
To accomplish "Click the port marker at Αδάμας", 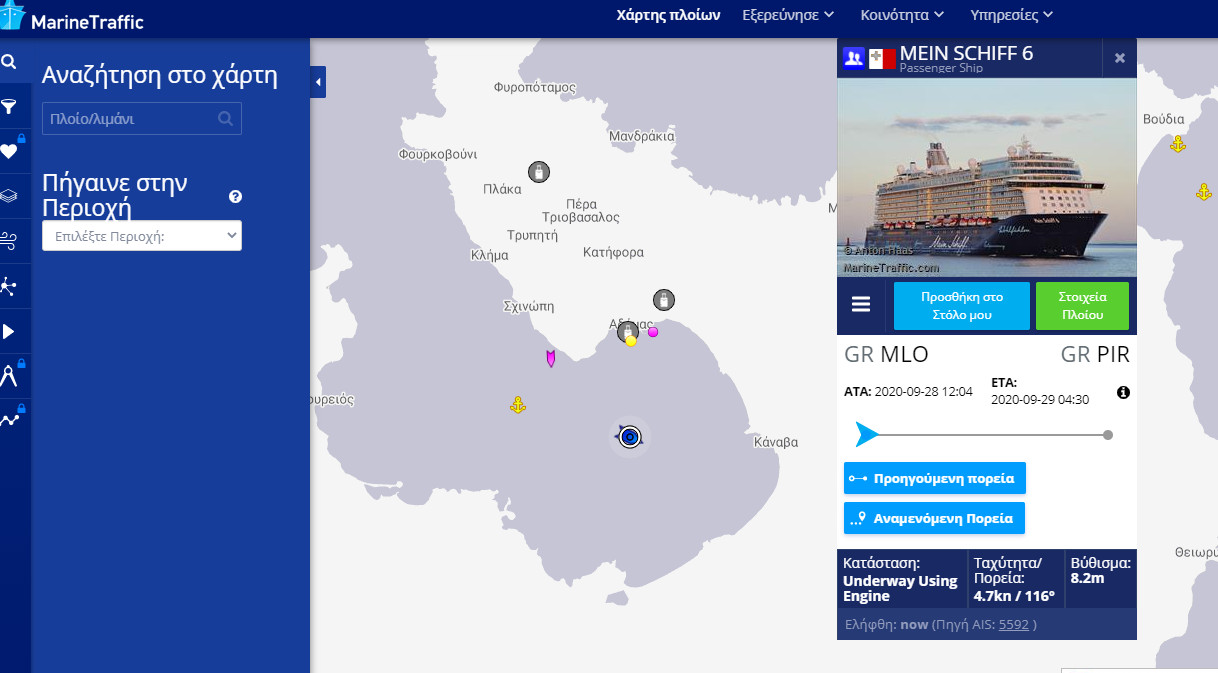I will (627, 330).
